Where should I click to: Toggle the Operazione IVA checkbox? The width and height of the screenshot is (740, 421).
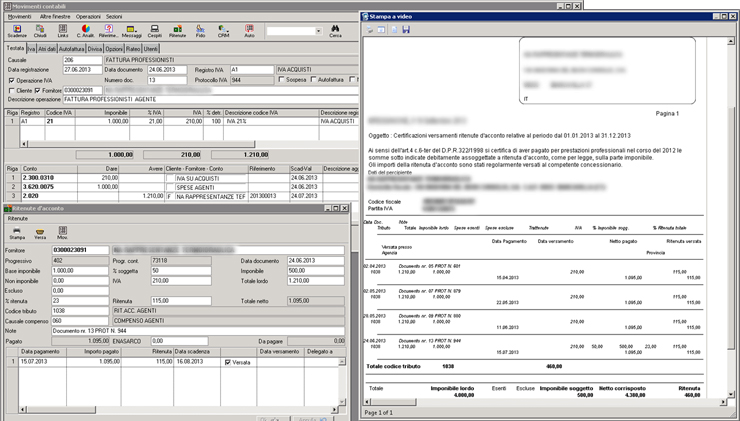pos(12,80)
